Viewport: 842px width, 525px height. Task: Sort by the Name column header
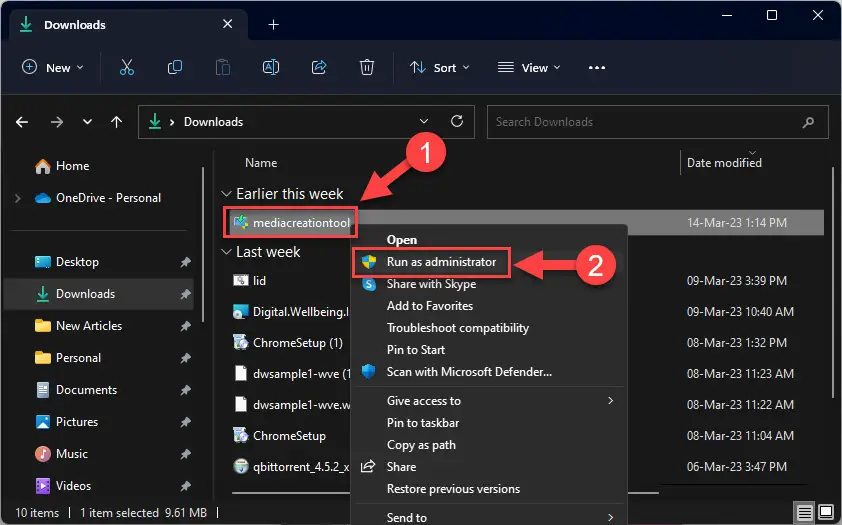pyautogui.click(x=261, y=163)
